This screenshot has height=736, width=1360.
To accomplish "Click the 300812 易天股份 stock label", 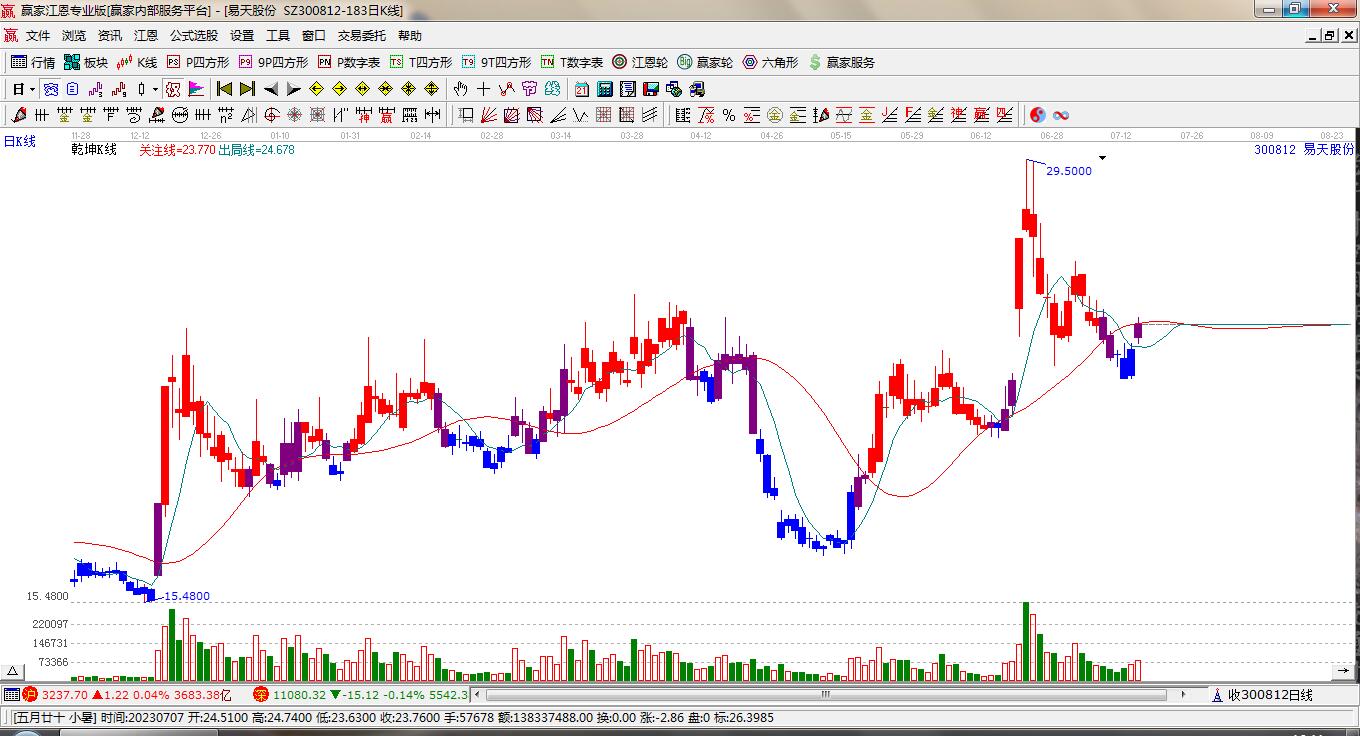I will tap(1304, 150).
